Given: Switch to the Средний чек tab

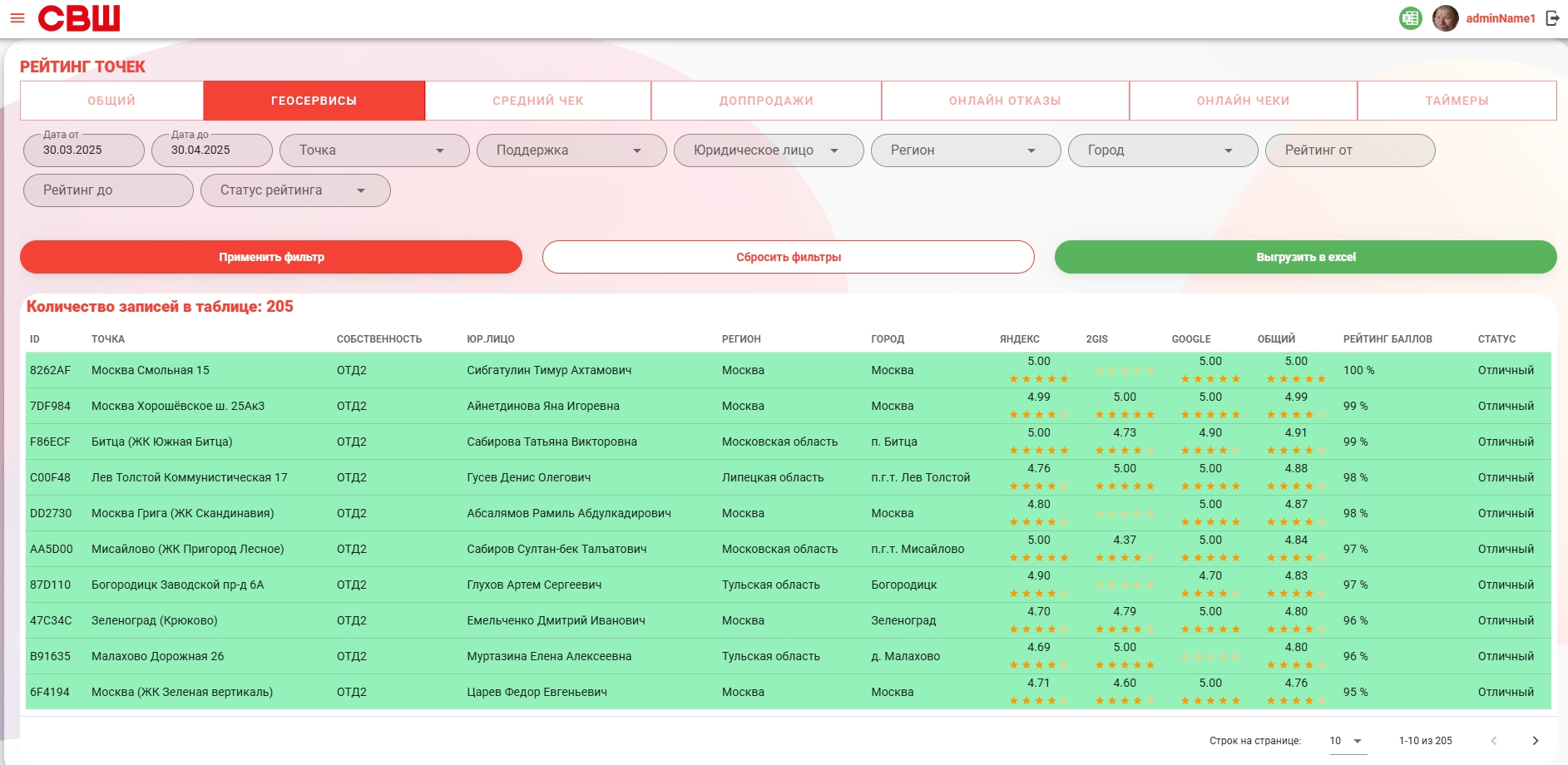Looking at the screenshot, I should pyautogui.click(x=538, y=101).
